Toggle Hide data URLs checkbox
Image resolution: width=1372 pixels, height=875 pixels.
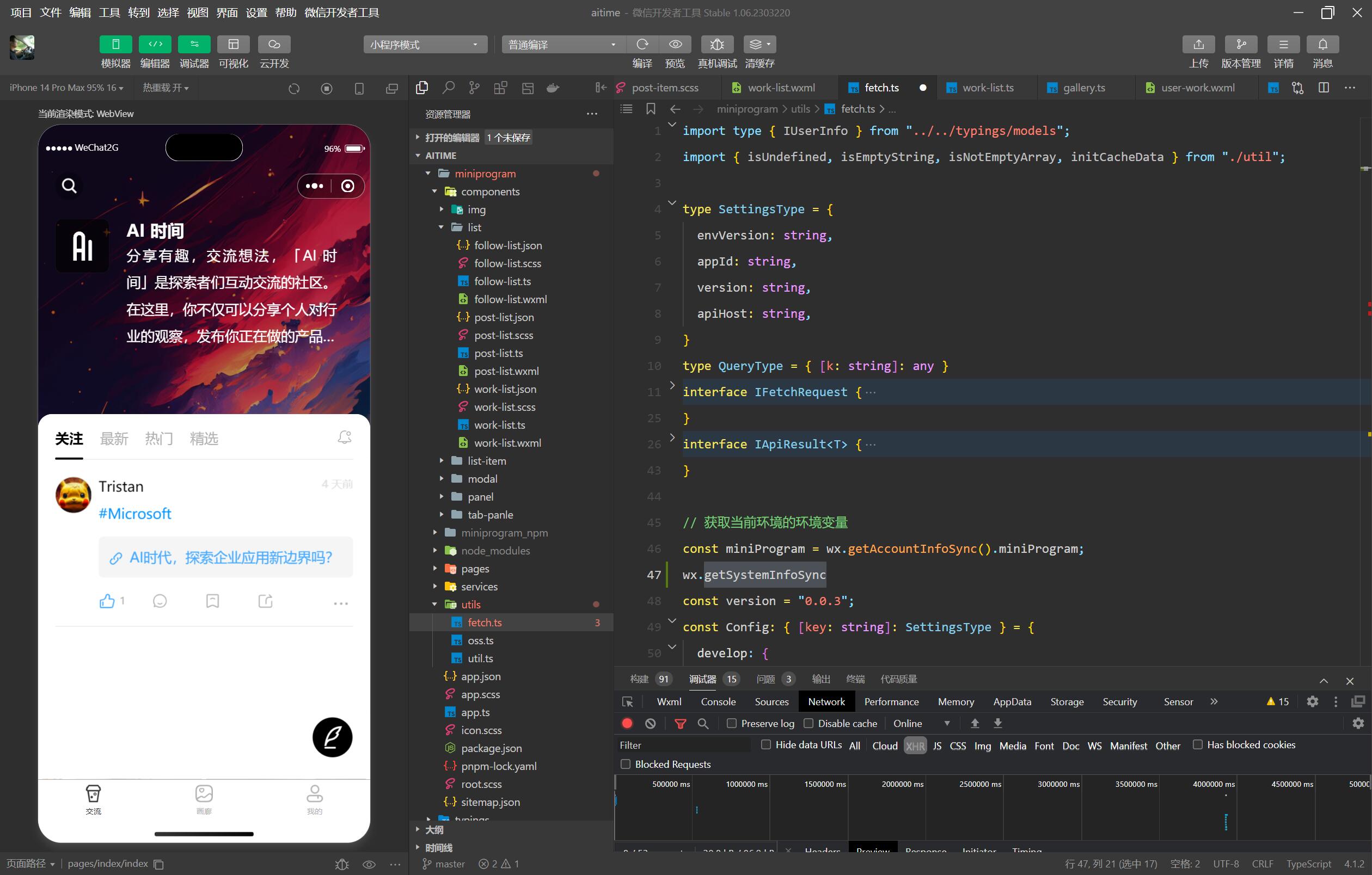coord(766,744)
